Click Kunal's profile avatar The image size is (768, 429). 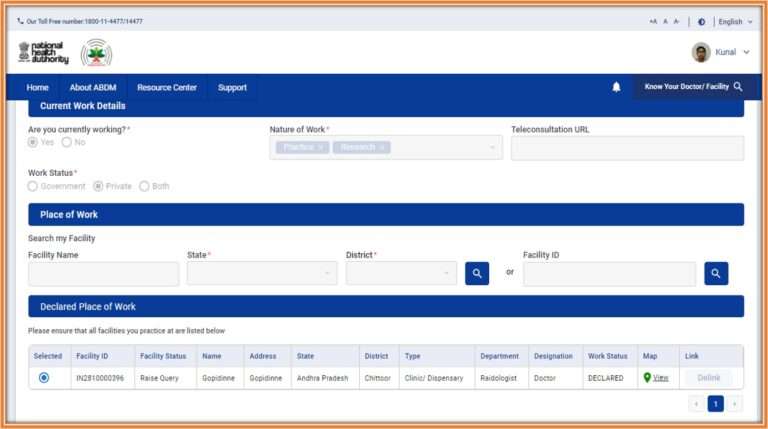pos(701,52)
